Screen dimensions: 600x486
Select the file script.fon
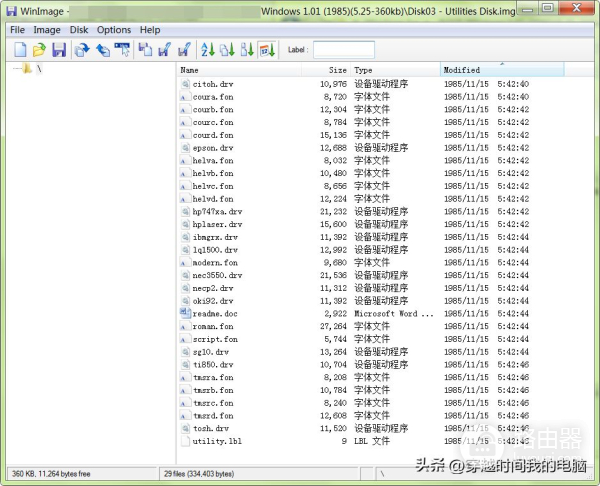[215, 339]
